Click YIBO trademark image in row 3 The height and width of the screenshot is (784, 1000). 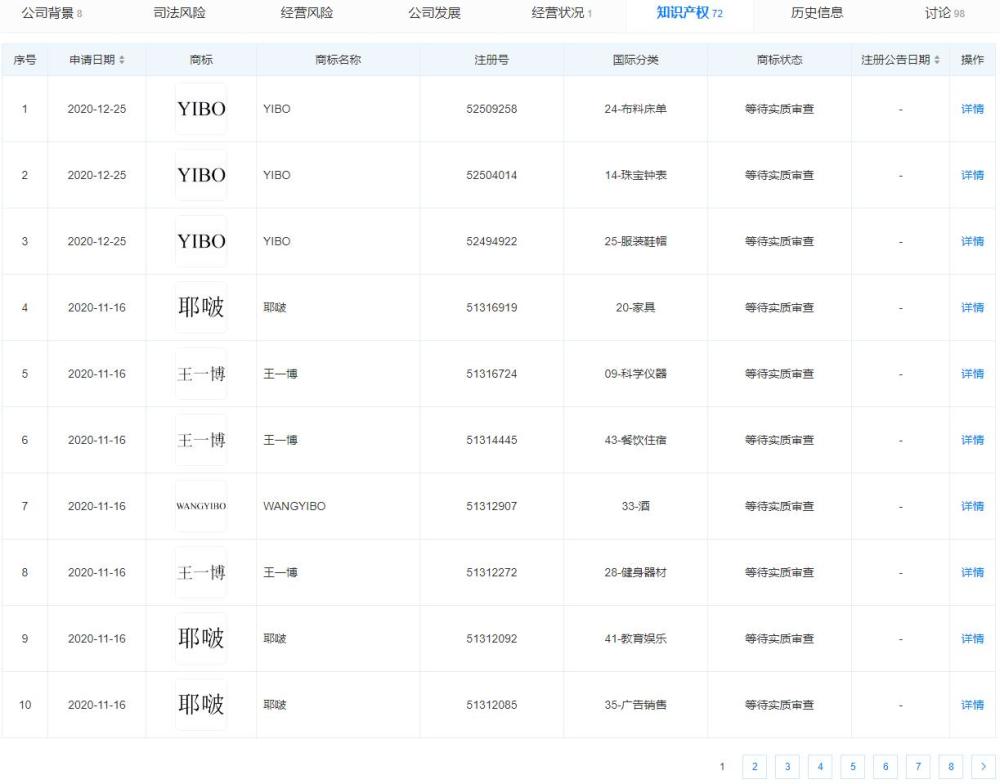click(x=201, y=242)
